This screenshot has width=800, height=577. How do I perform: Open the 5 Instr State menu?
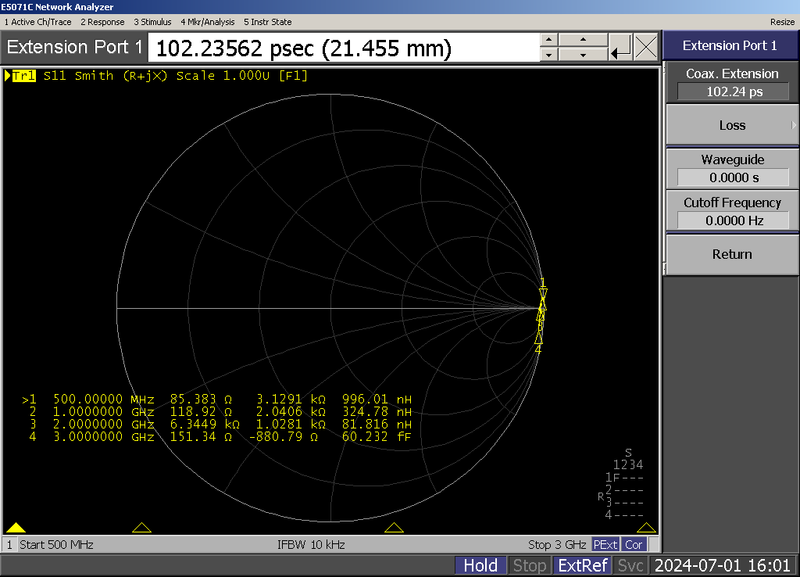[x=268, y=21]
